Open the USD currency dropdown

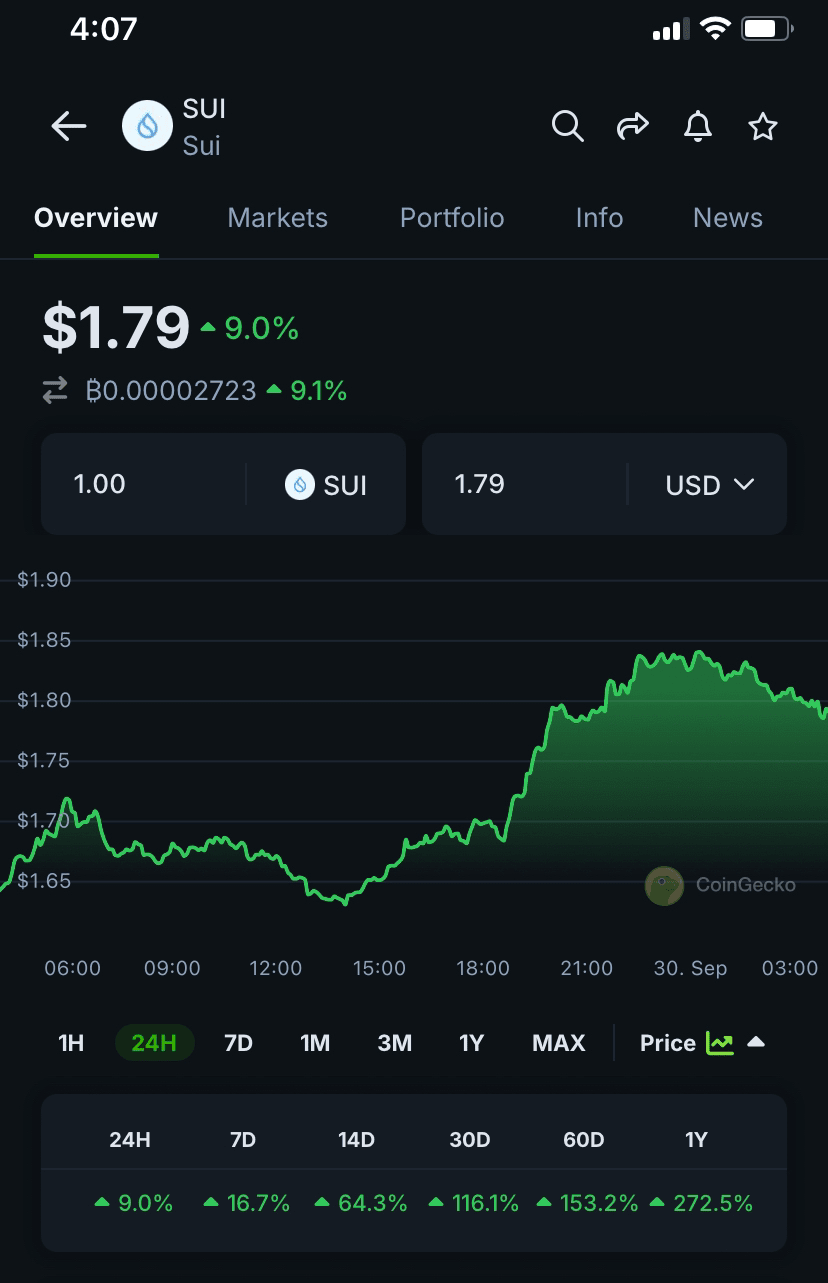click(x=709, y=485)
